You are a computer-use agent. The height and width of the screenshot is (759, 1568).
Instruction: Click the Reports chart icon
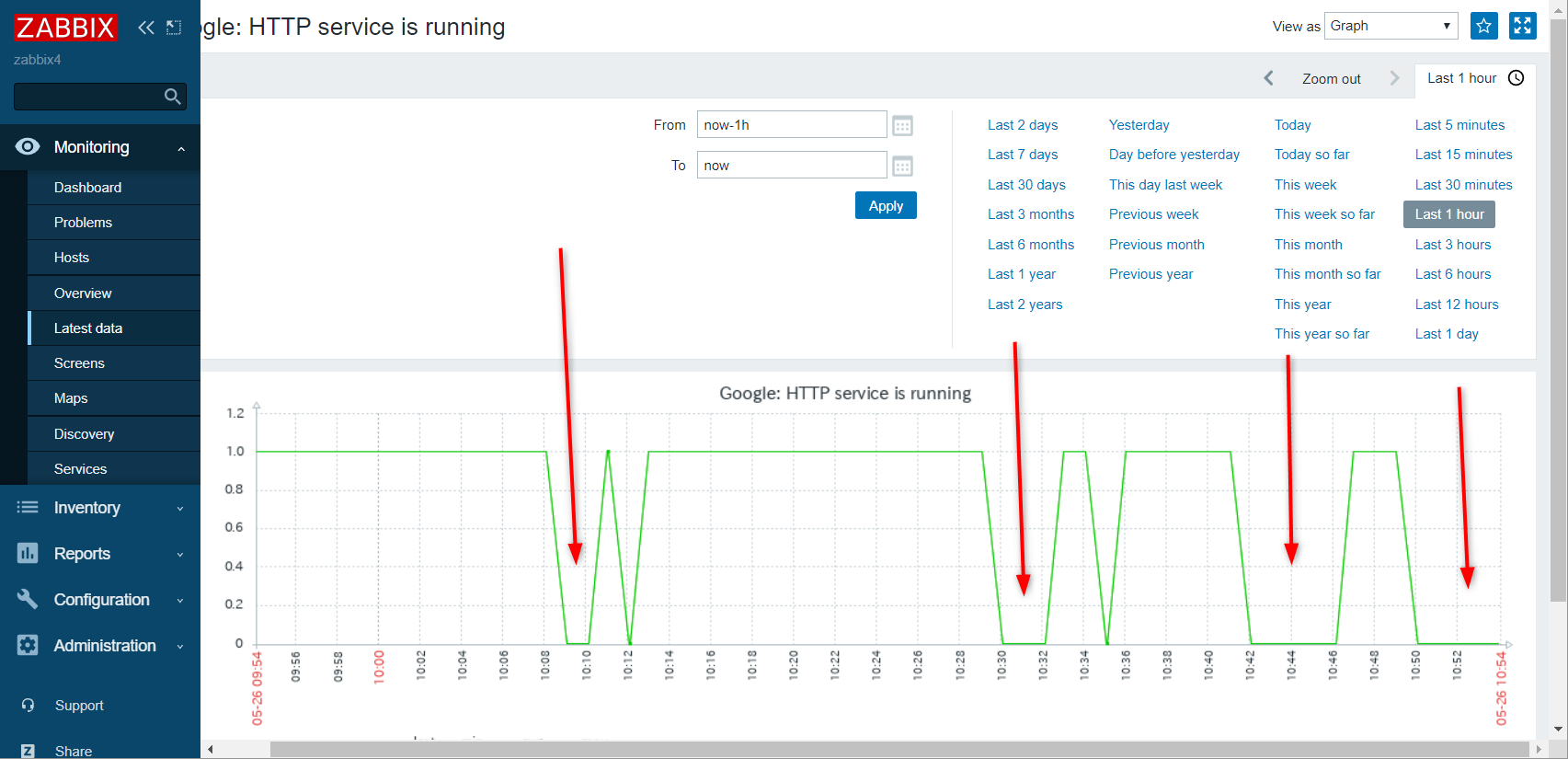(28, 553)
